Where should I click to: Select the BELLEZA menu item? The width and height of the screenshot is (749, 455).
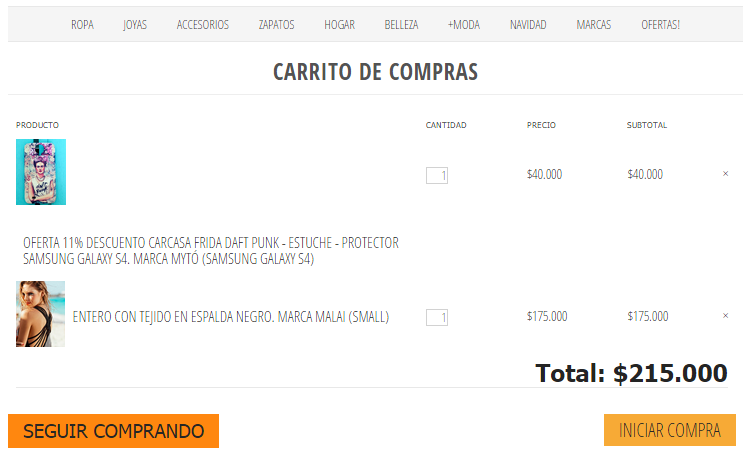[401, 24]
